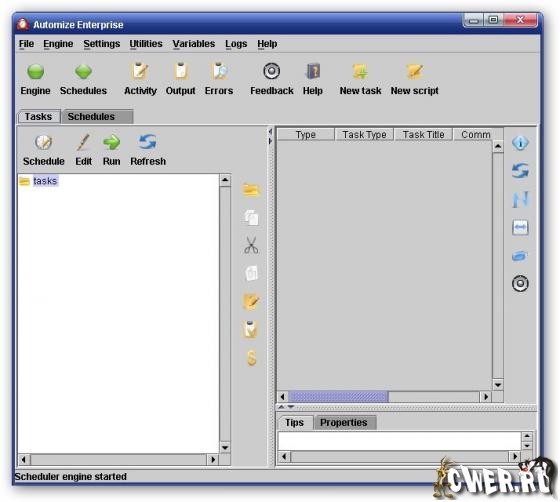Click the collapse arrows on panel divider
The height and width of the screenshot is (502, 560).
pyautogui.click(x=270, y=136)
